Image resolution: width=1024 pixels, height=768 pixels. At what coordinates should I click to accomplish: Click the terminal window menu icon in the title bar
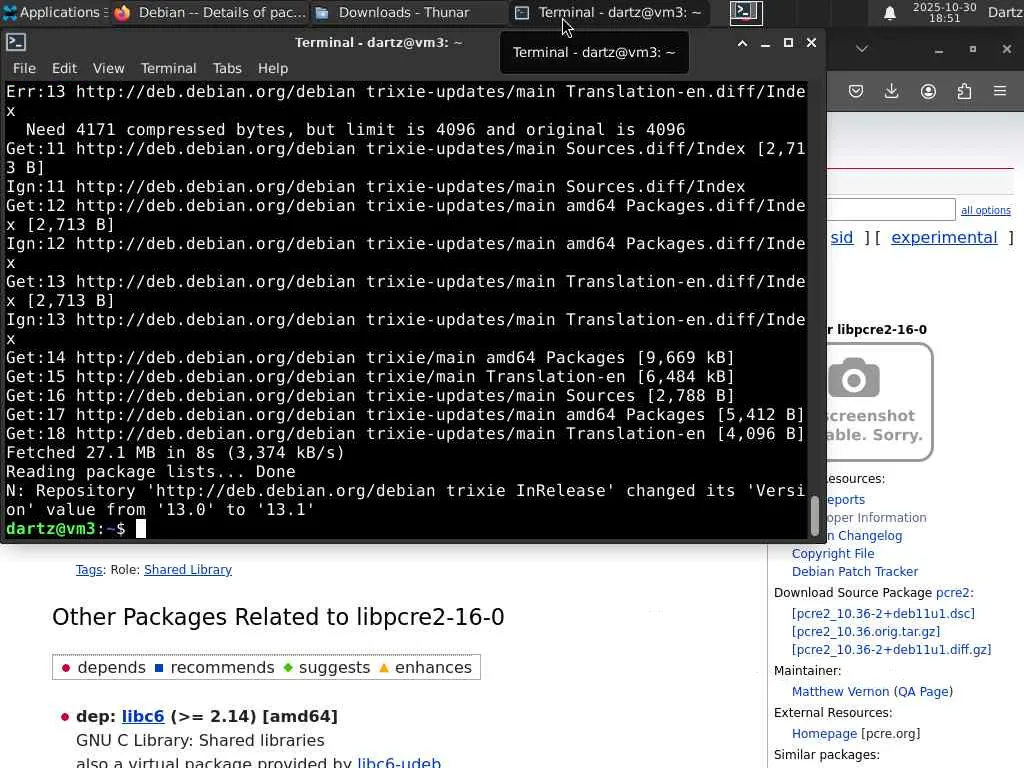click(x=16, y=43)
